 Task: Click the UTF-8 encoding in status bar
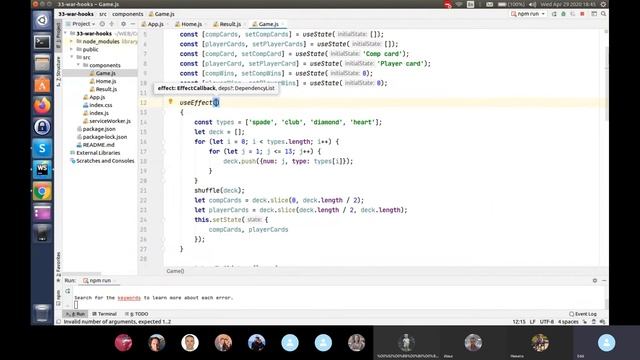point(547,322)
